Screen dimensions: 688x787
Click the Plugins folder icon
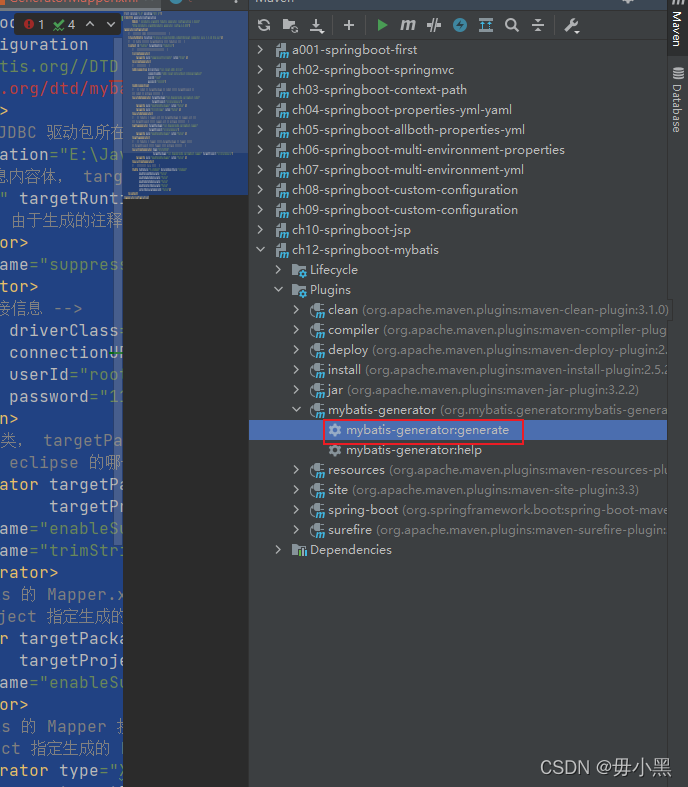(300, 290)
